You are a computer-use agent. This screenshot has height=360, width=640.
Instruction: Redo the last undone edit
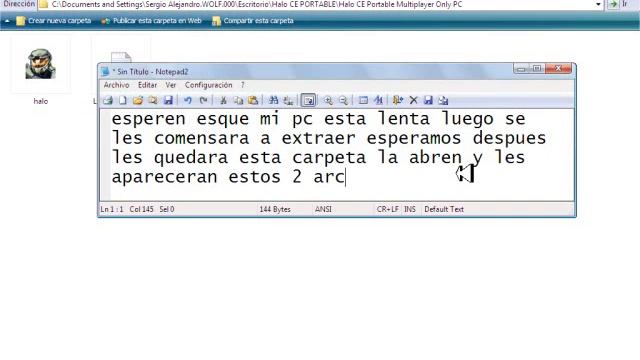click(203, 100)
